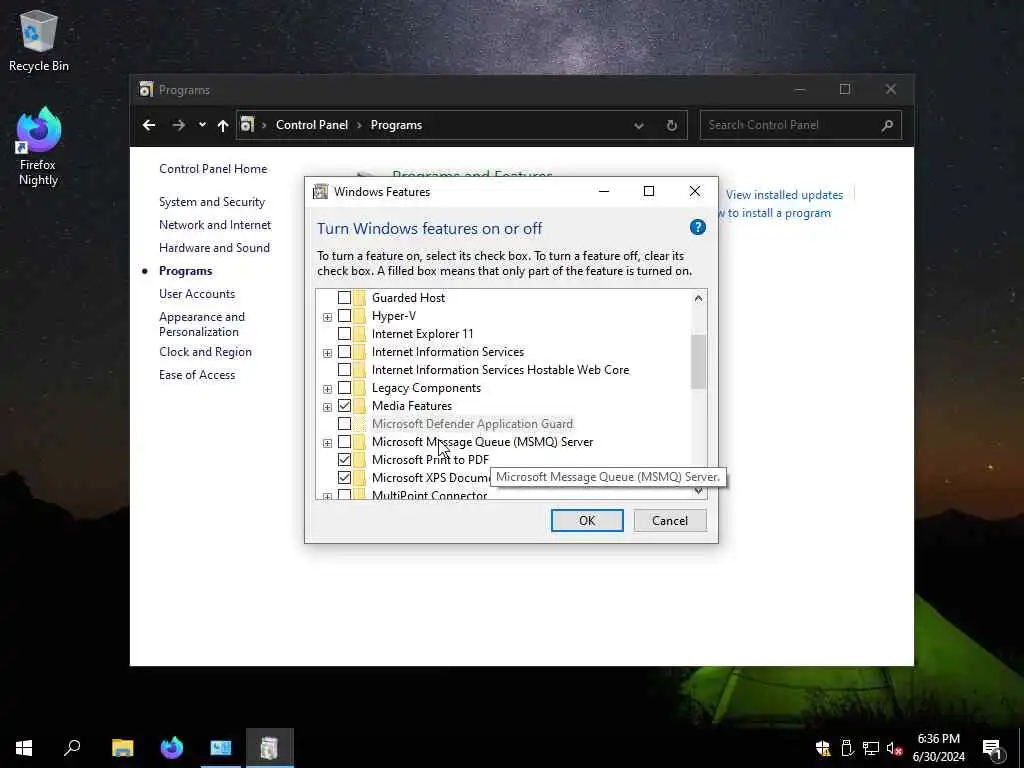This screenshot has height=768, width=1024.
Task: Click the Up arrow in Programs window
Action: pyautogui.click(x=223, y=125)
